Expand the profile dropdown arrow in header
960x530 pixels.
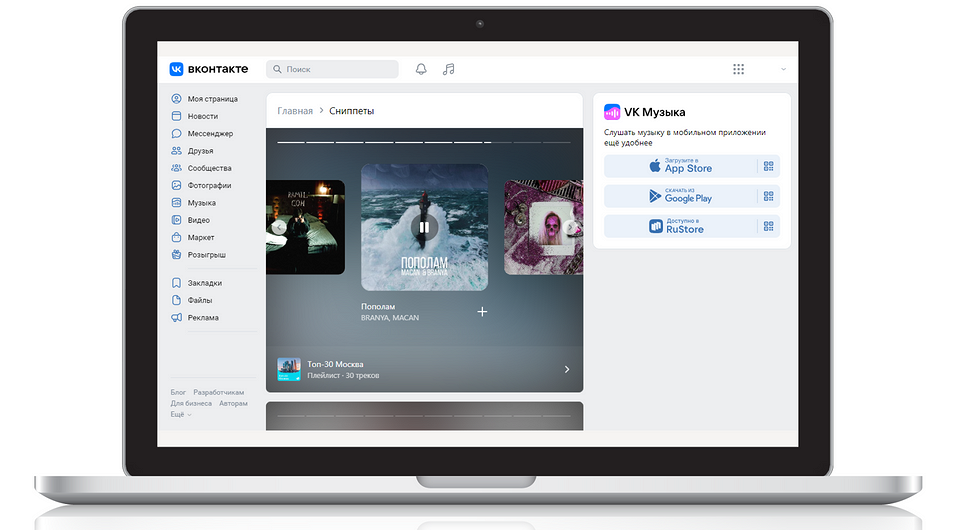coord(783,69)
